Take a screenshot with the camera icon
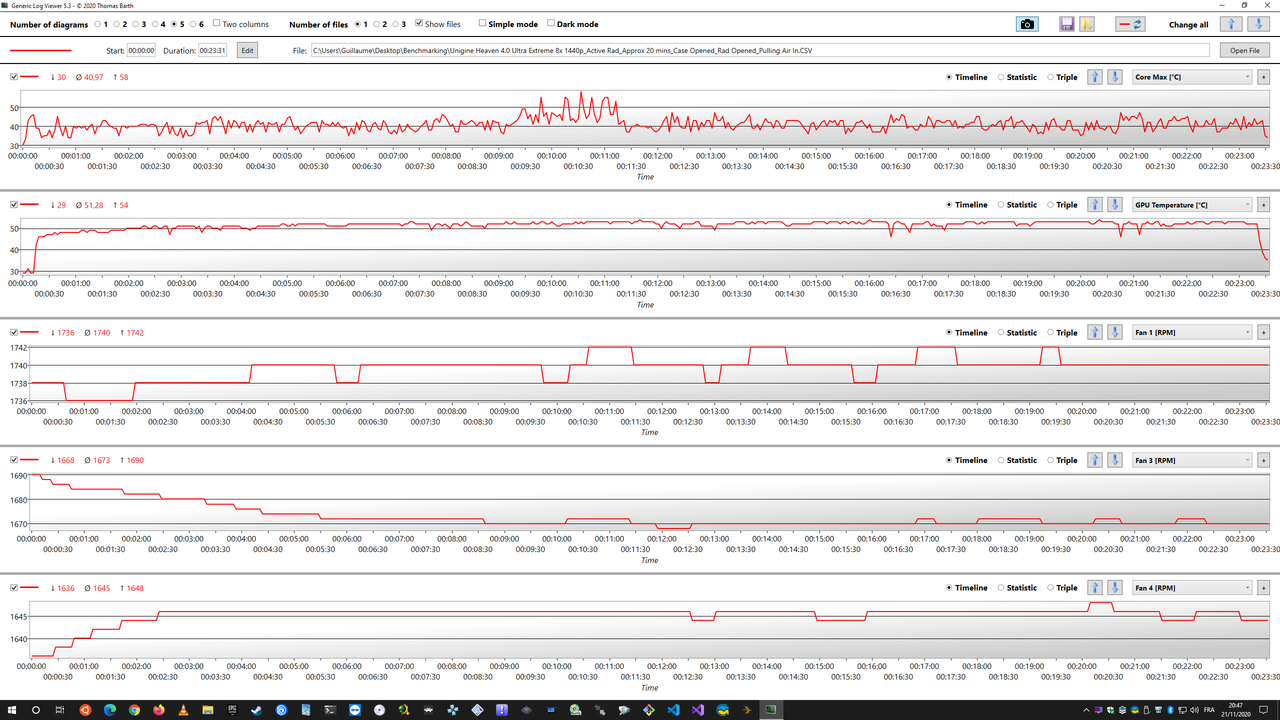The image size is (1280, 720). coord(1027,23)
